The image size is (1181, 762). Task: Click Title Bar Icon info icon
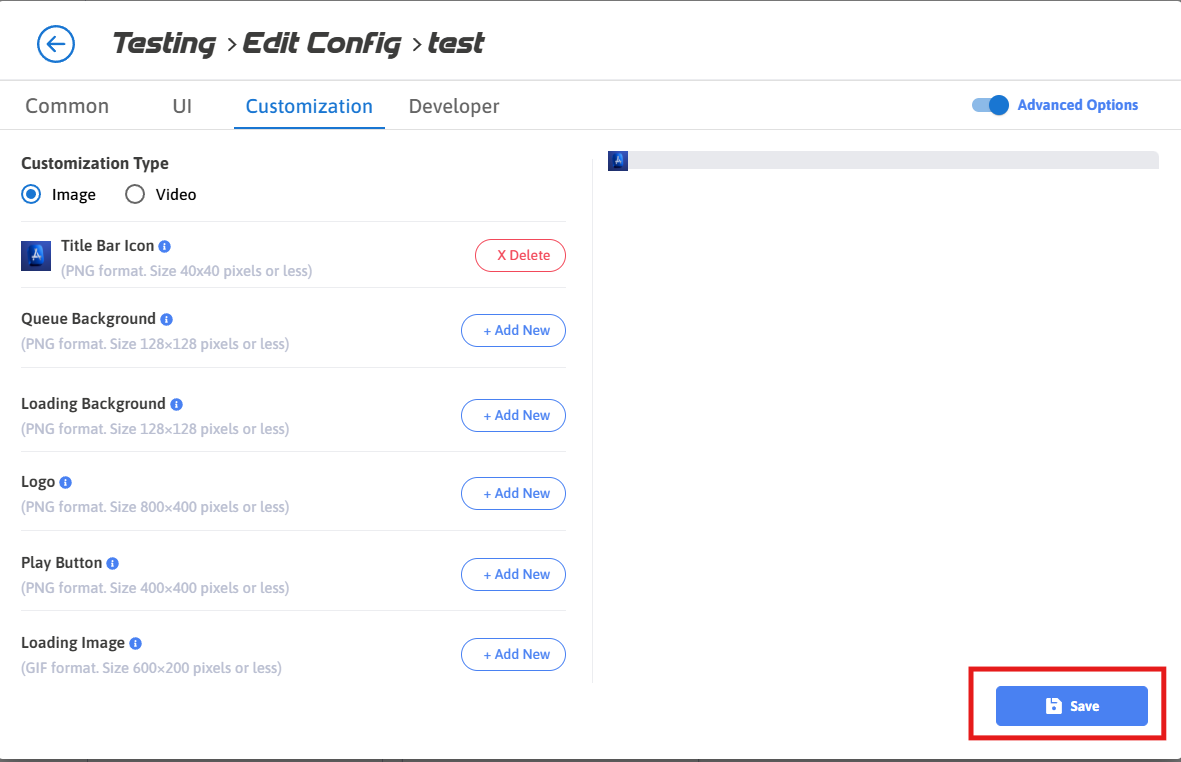[165, 246]
